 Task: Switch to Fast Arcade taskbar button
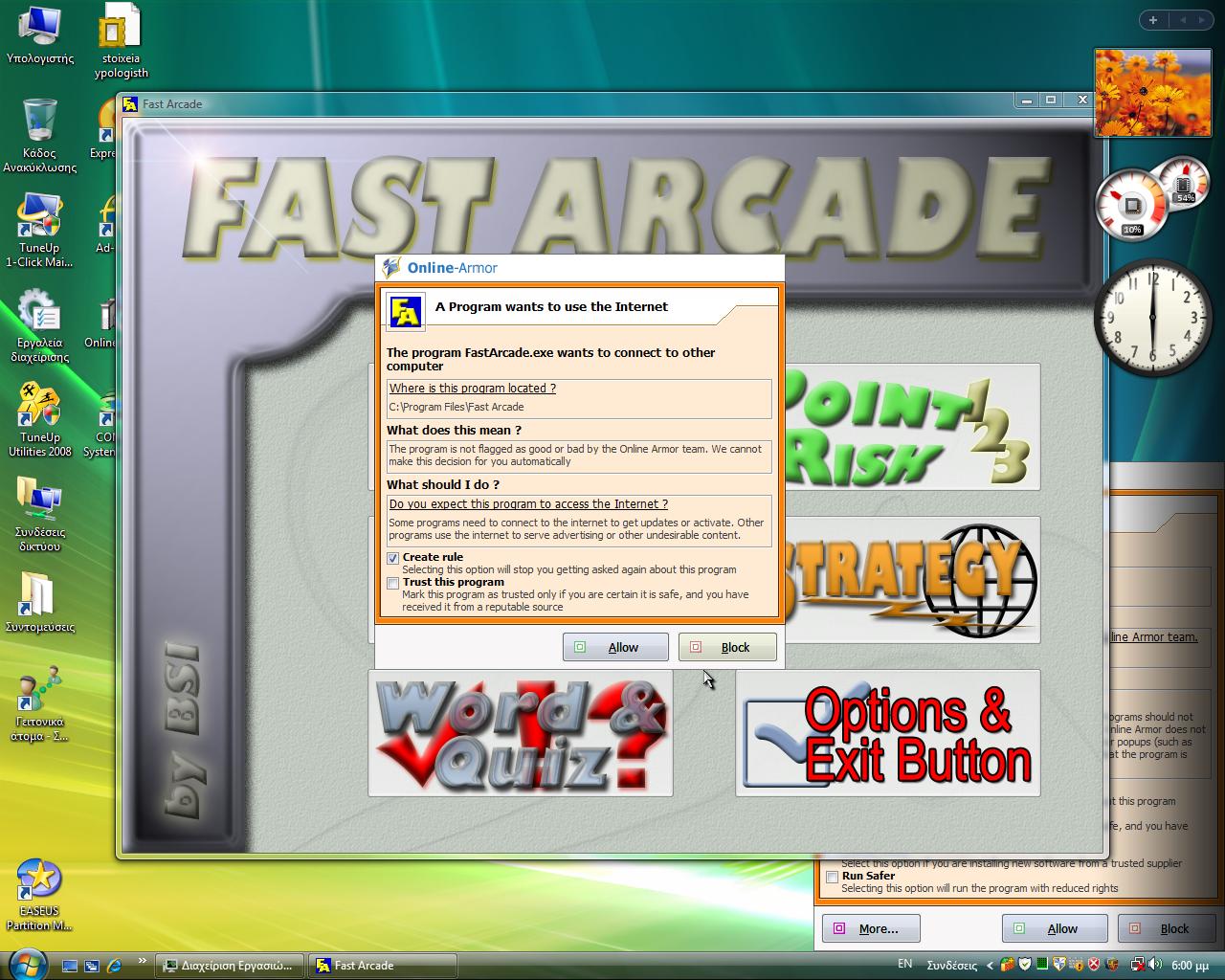coord(383,966)
